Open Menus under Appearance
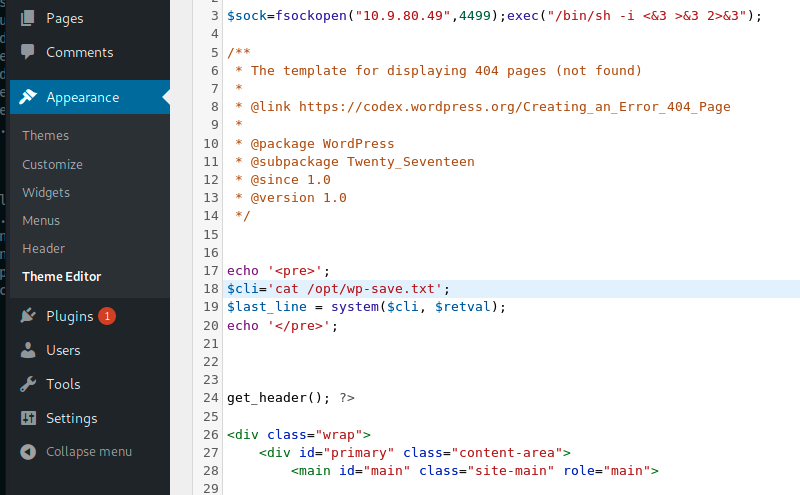 pyautogui.click(x=41, y=220)
